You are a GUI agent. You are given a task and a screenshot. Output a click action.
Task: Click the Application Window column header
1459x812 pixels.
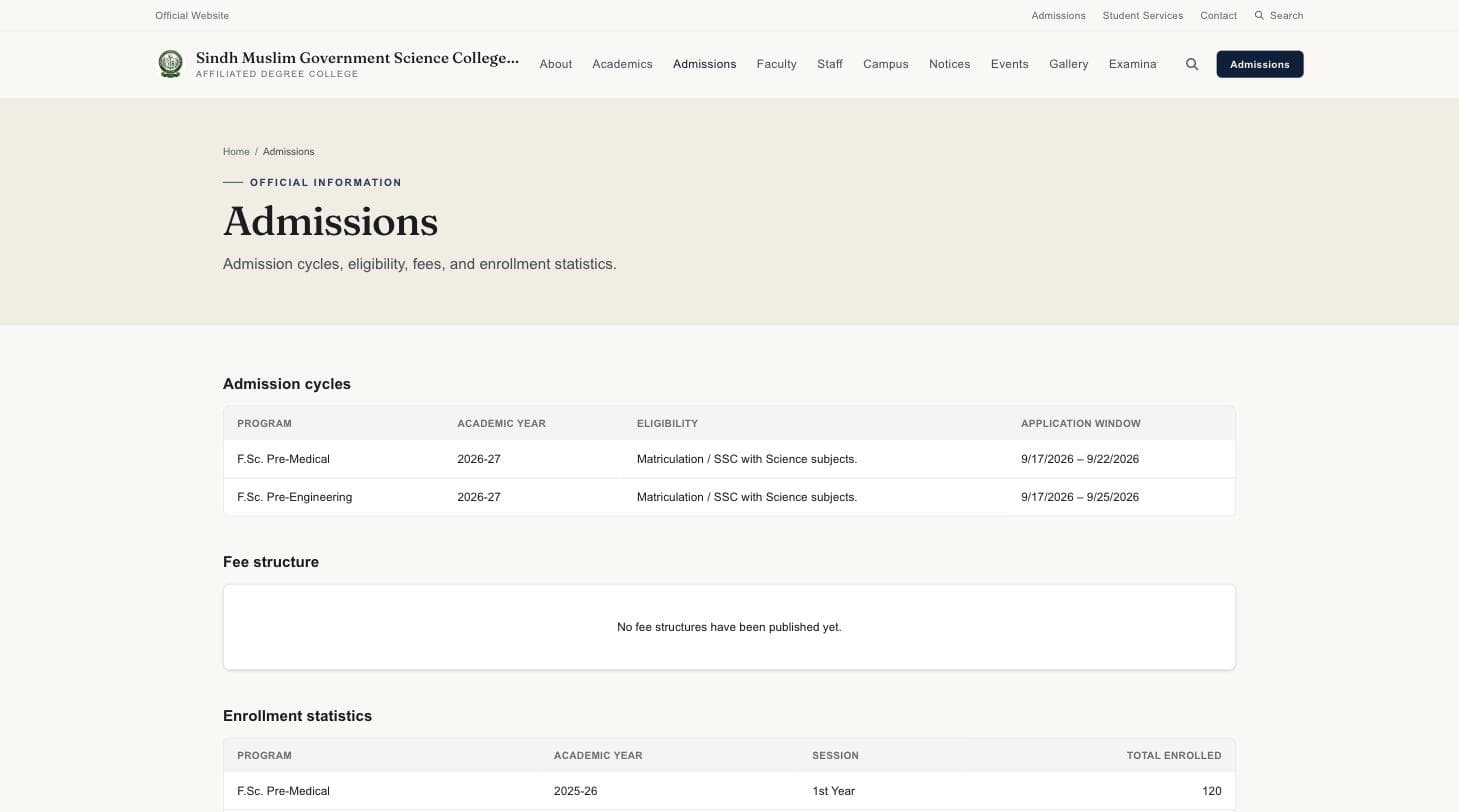1081,424
